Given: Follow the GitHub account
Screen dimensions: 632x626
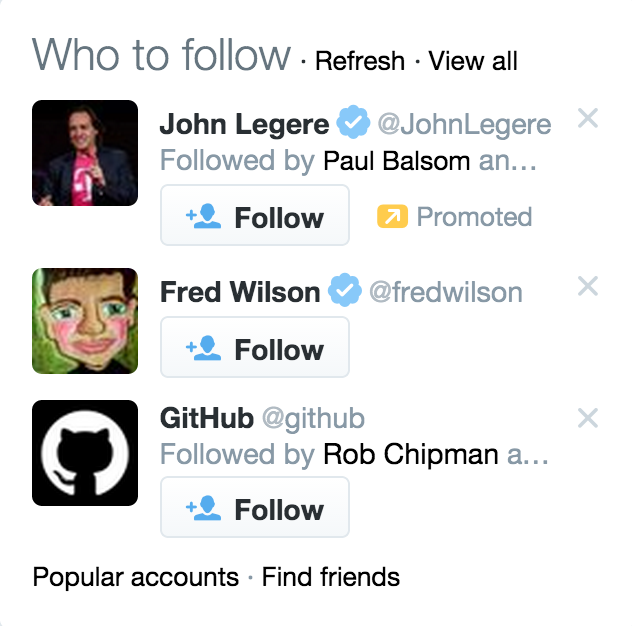Looking at the screenshot, I should click(255, 507).
